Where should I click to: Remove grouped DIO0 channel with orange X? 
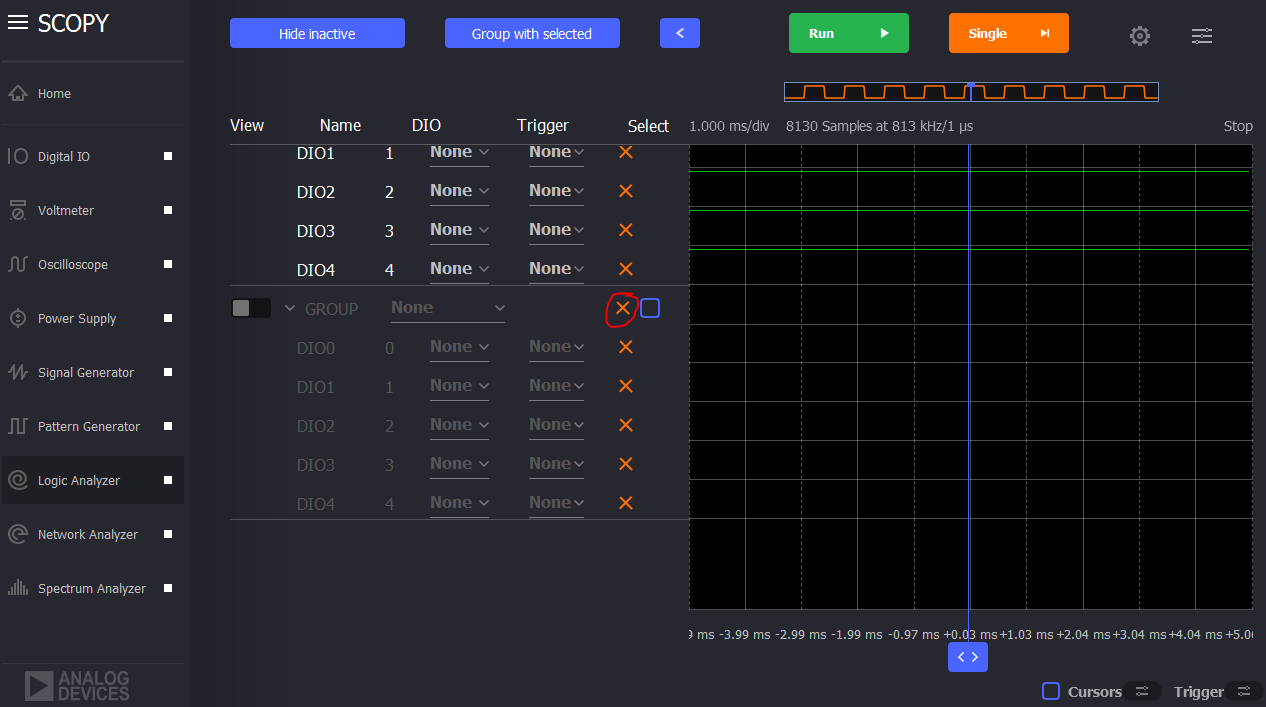(x=626, y=347)
